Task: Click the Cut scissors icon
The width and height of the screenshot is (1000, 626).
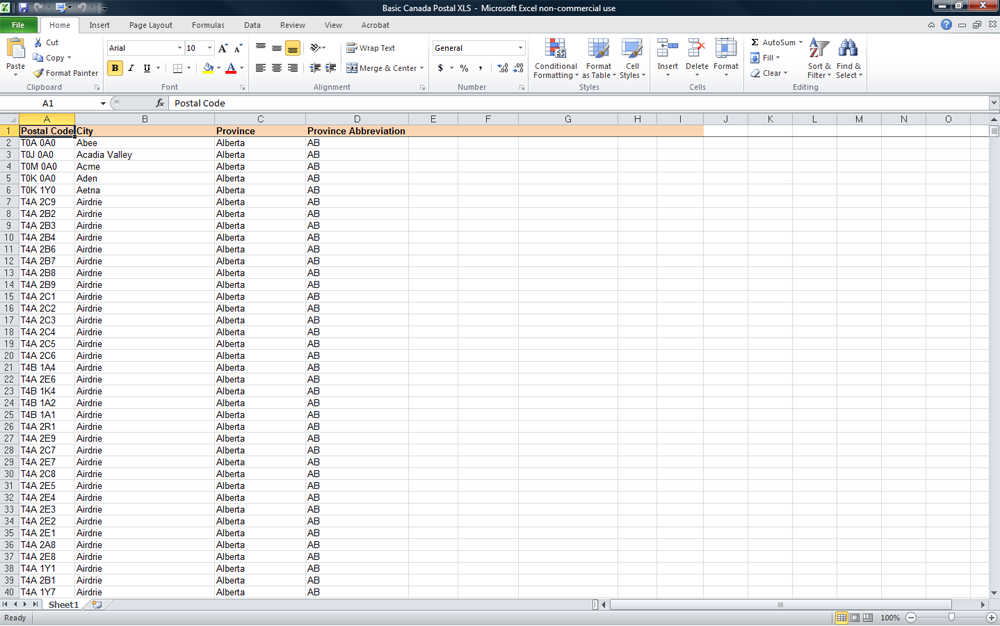Action: 38,42
